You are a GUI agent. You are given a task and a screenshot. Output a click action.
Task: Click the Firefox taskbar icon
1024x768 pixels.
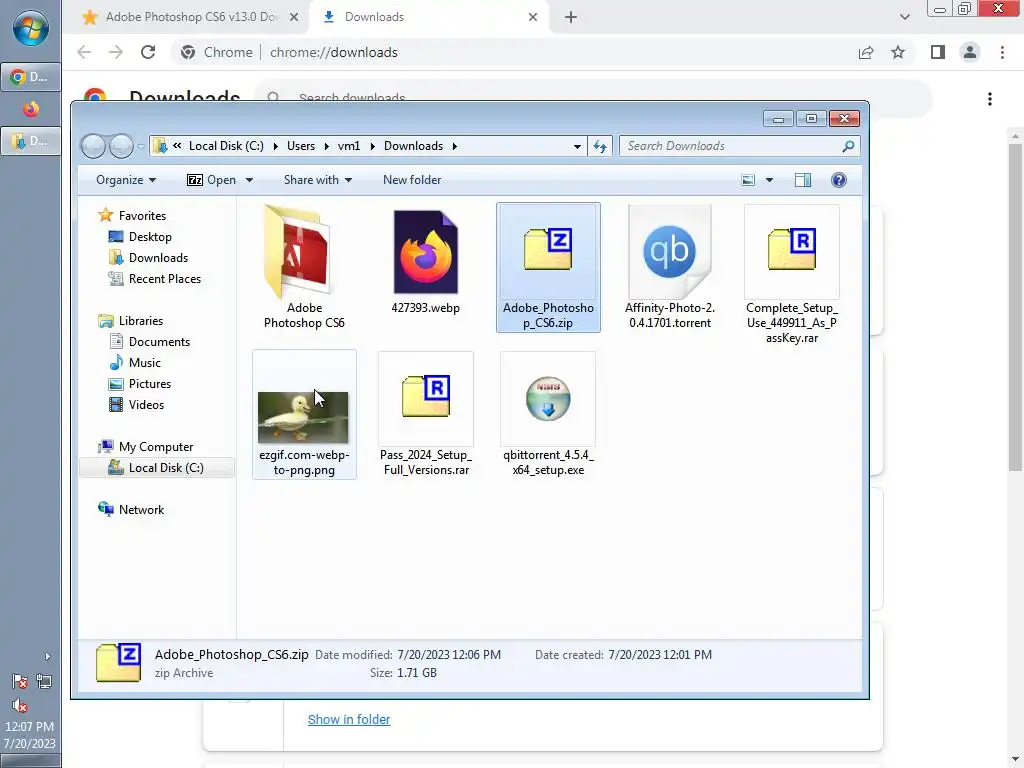point(31,109)
